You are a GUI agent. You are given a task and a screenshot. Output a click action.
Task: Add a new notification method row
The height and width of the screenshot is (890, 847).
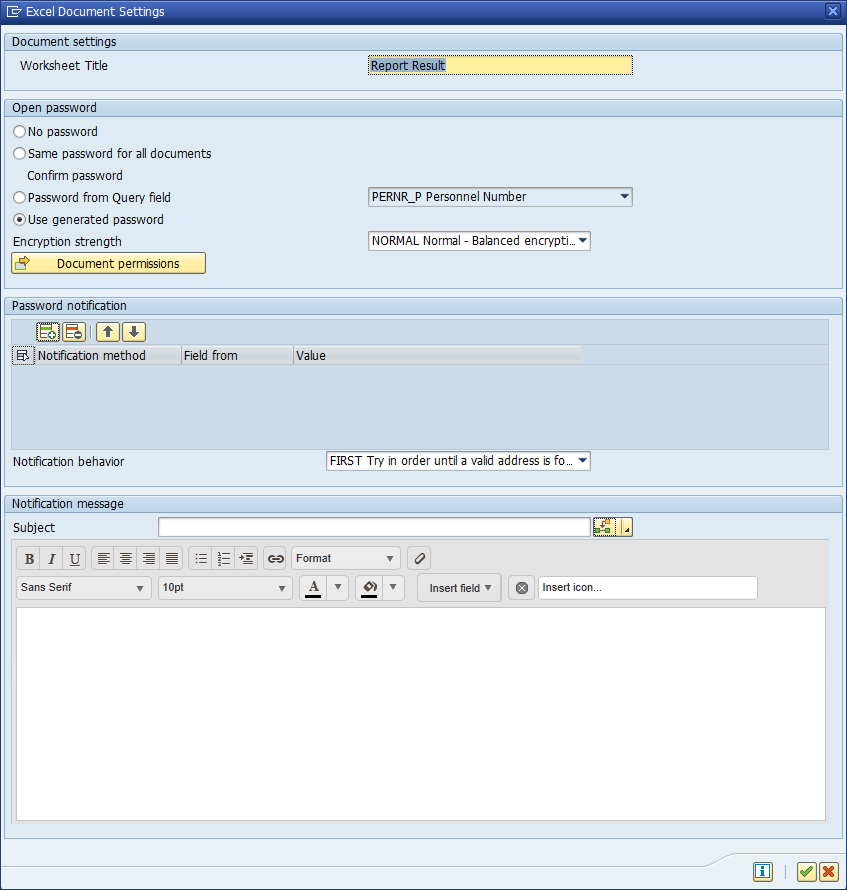47,331
